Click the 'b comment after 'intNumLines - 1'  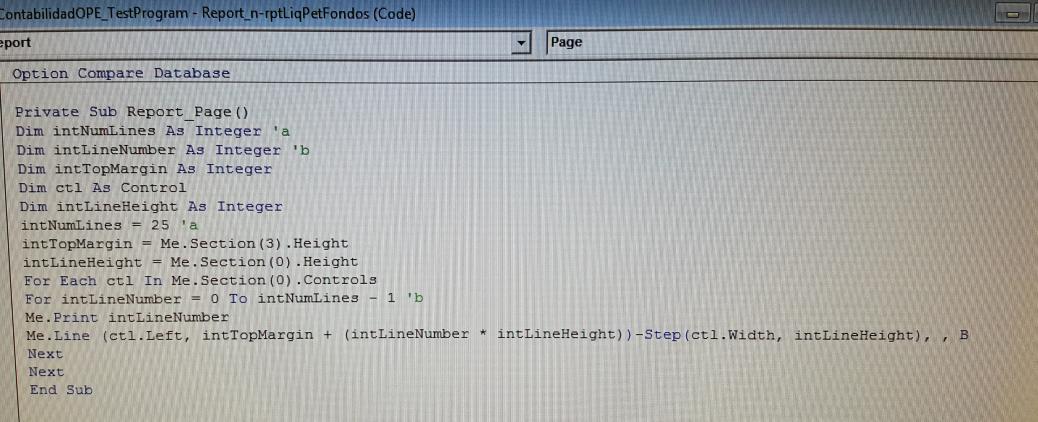[x=415, y=298]
